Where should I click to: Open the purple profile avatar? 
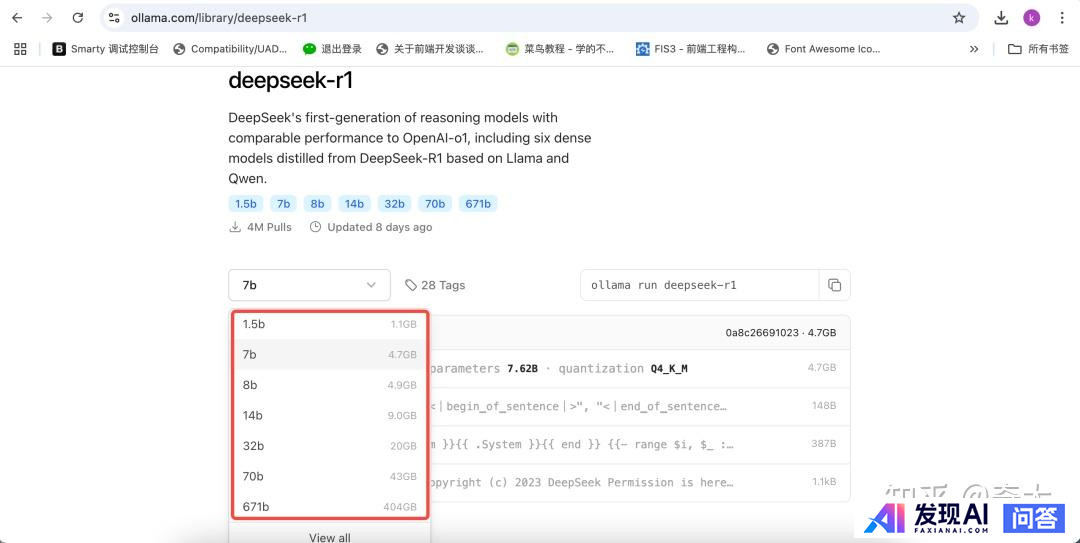click(1031, 18)
